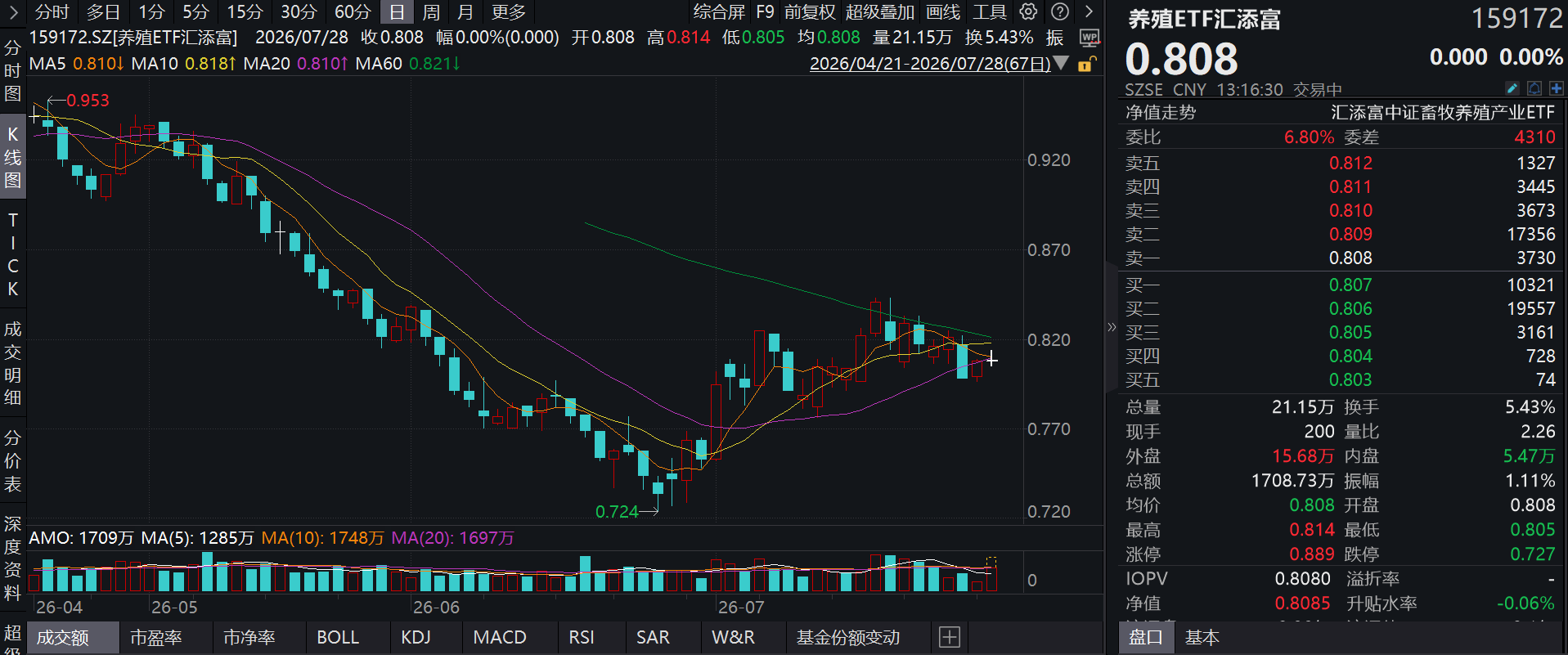Set a price alert bell icon

click(1534, 88)
